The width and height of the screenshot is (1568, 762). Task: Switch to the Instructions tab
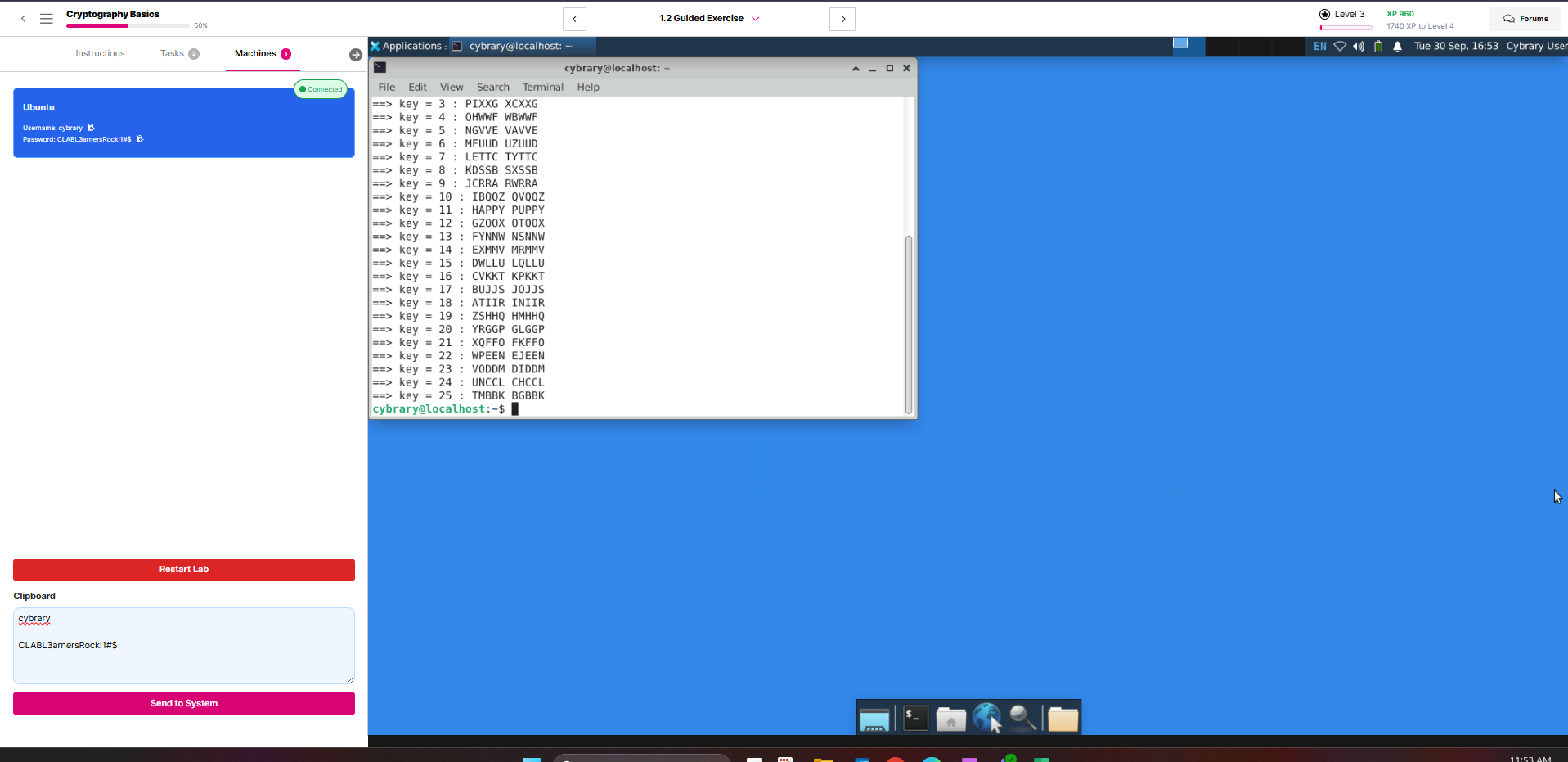[100, 54]
